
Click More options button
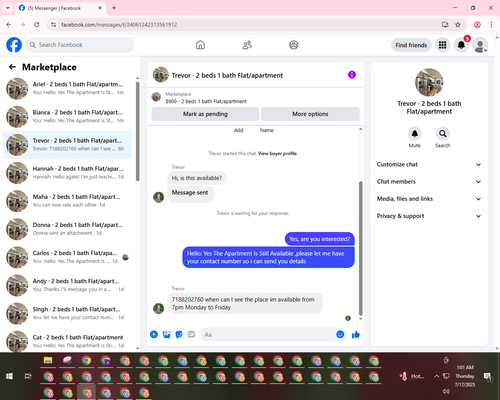[310, 114]
